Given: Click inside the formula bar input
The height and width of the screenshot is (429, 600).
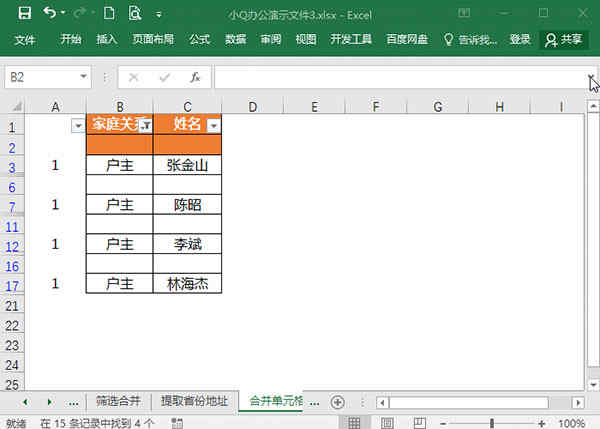Looking at the screenshot, I should [x=400, y=77].
